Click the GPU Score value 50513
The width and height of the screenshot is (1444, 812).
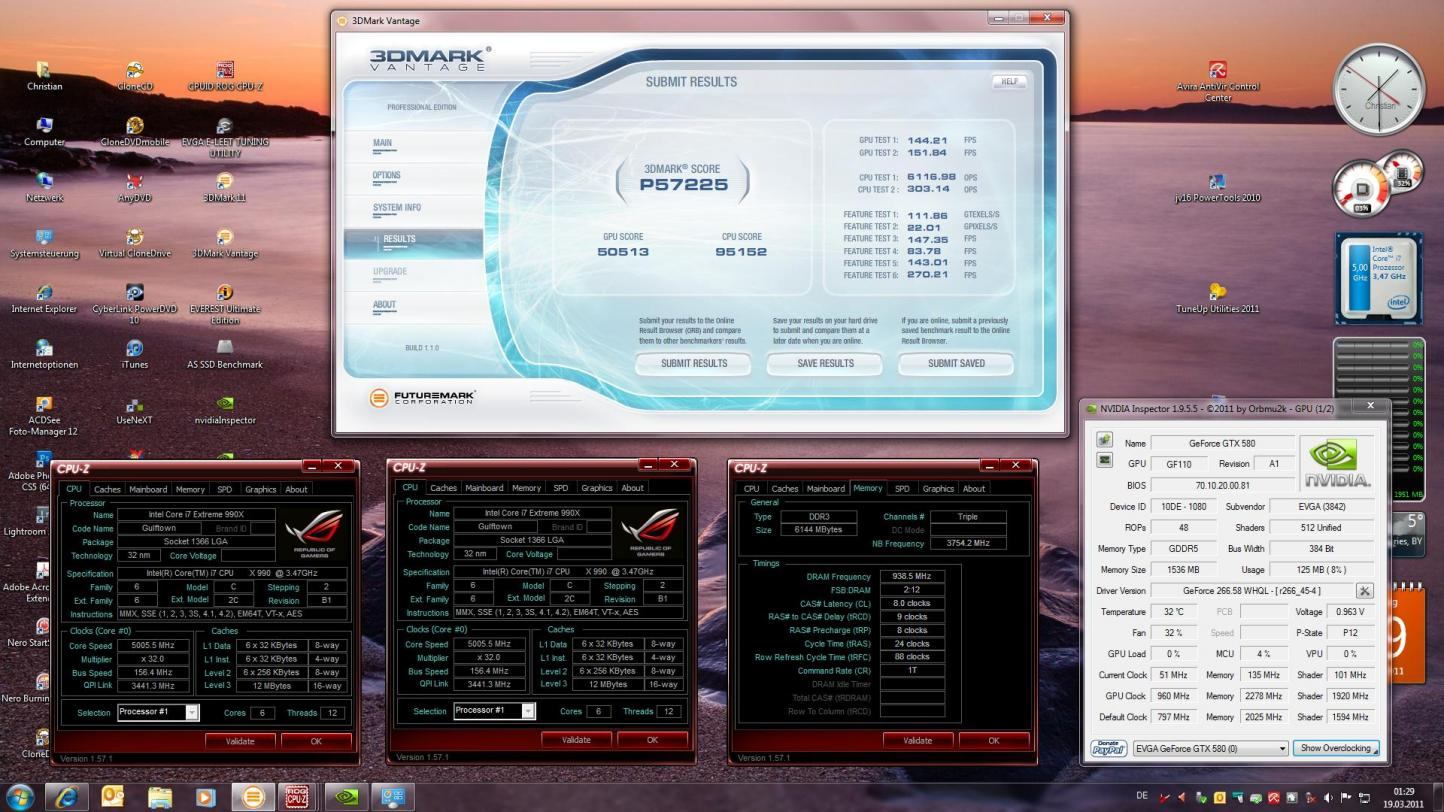[623, 252]
